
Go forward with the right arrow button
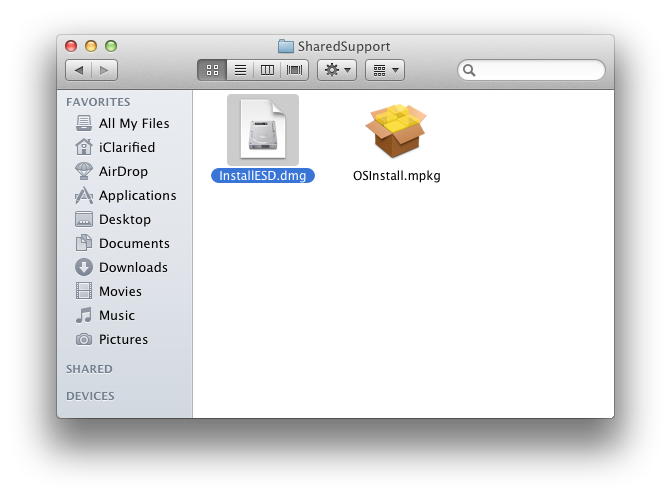104,70
